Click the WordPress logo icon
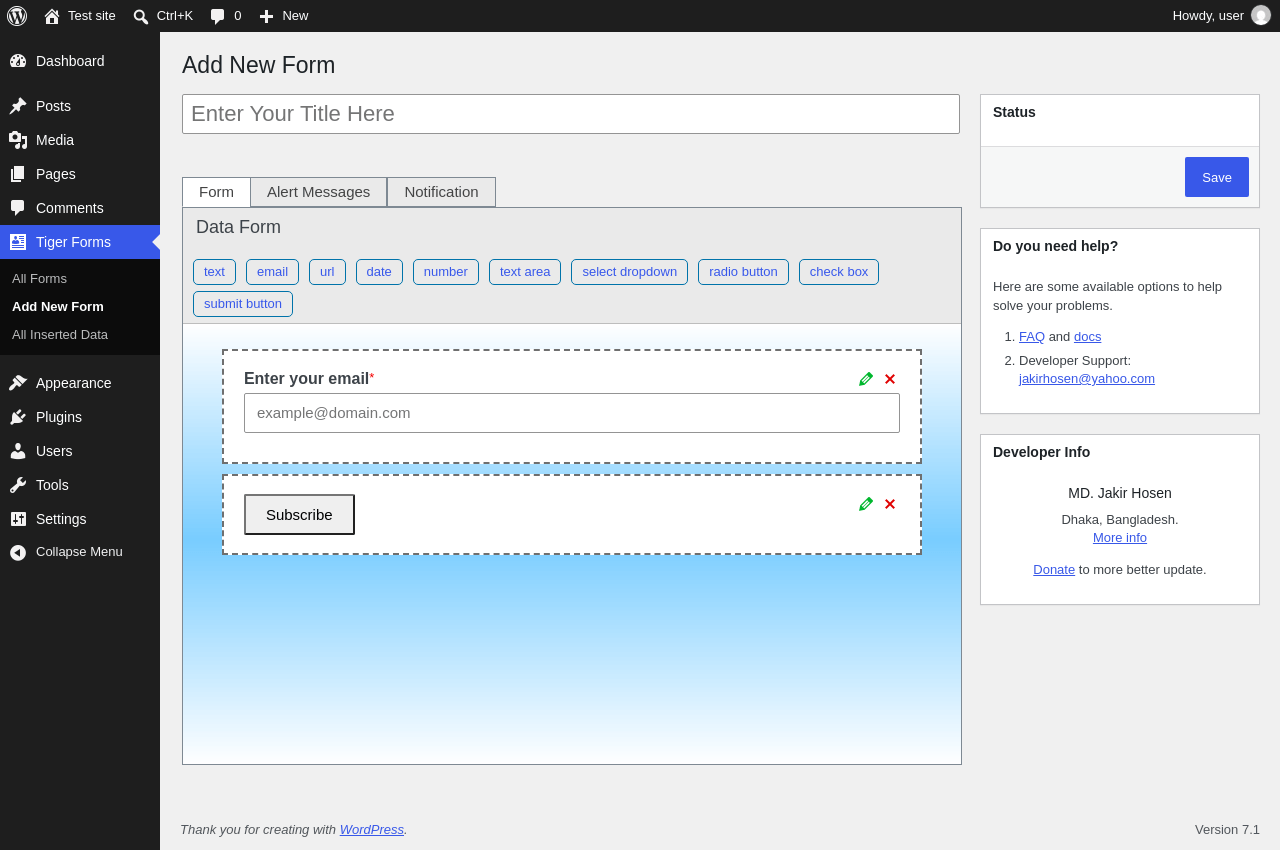Image resolution: width=1280 pixels, height=850 pixels. [17, 16]
